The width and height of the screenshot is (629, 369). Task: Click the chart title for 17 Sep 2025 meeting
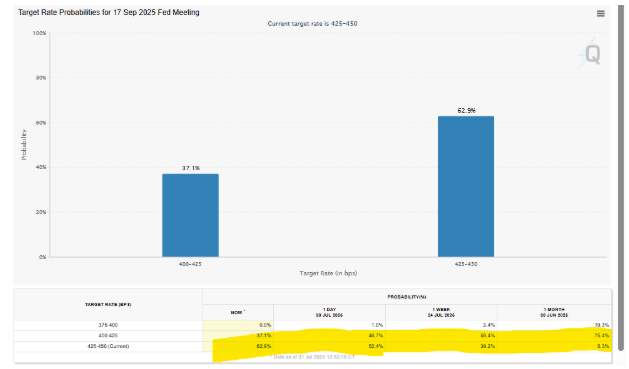point(109,12)
